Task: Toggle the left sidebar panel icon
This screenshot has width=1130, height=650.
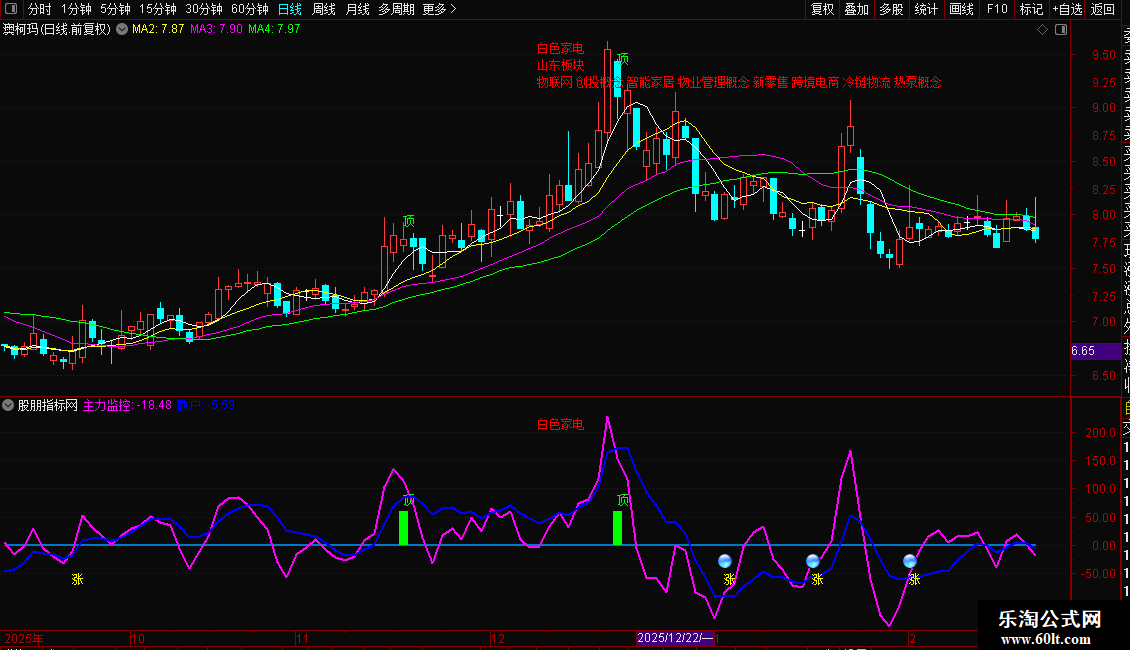Action: tap(11, 9)
